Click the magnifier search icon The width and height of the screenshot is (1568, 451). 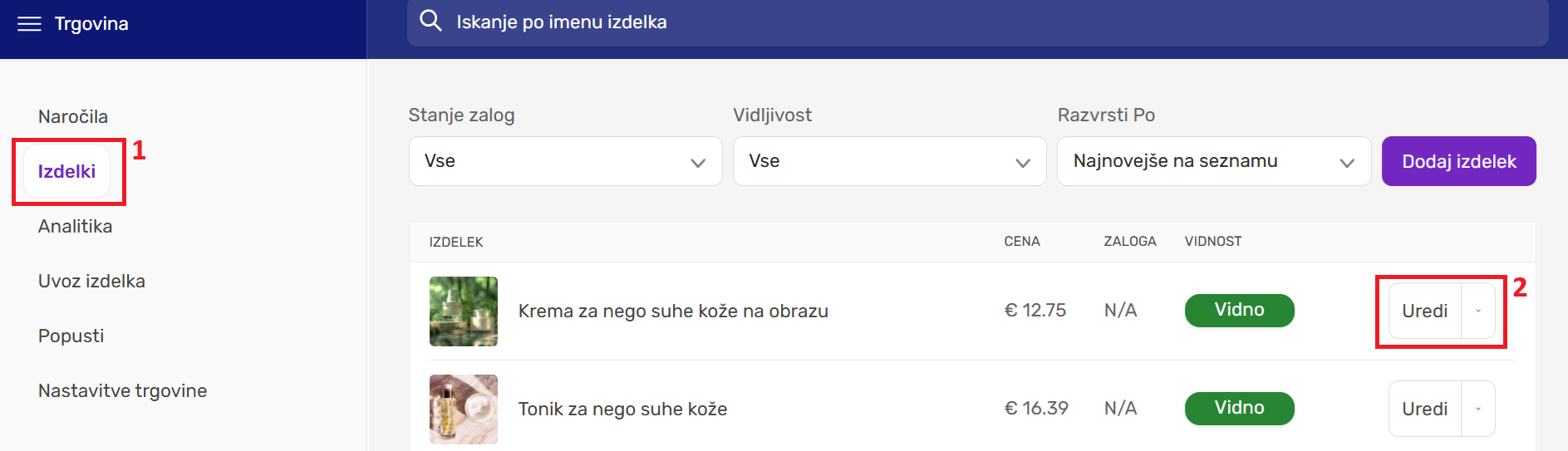point(430,21)
